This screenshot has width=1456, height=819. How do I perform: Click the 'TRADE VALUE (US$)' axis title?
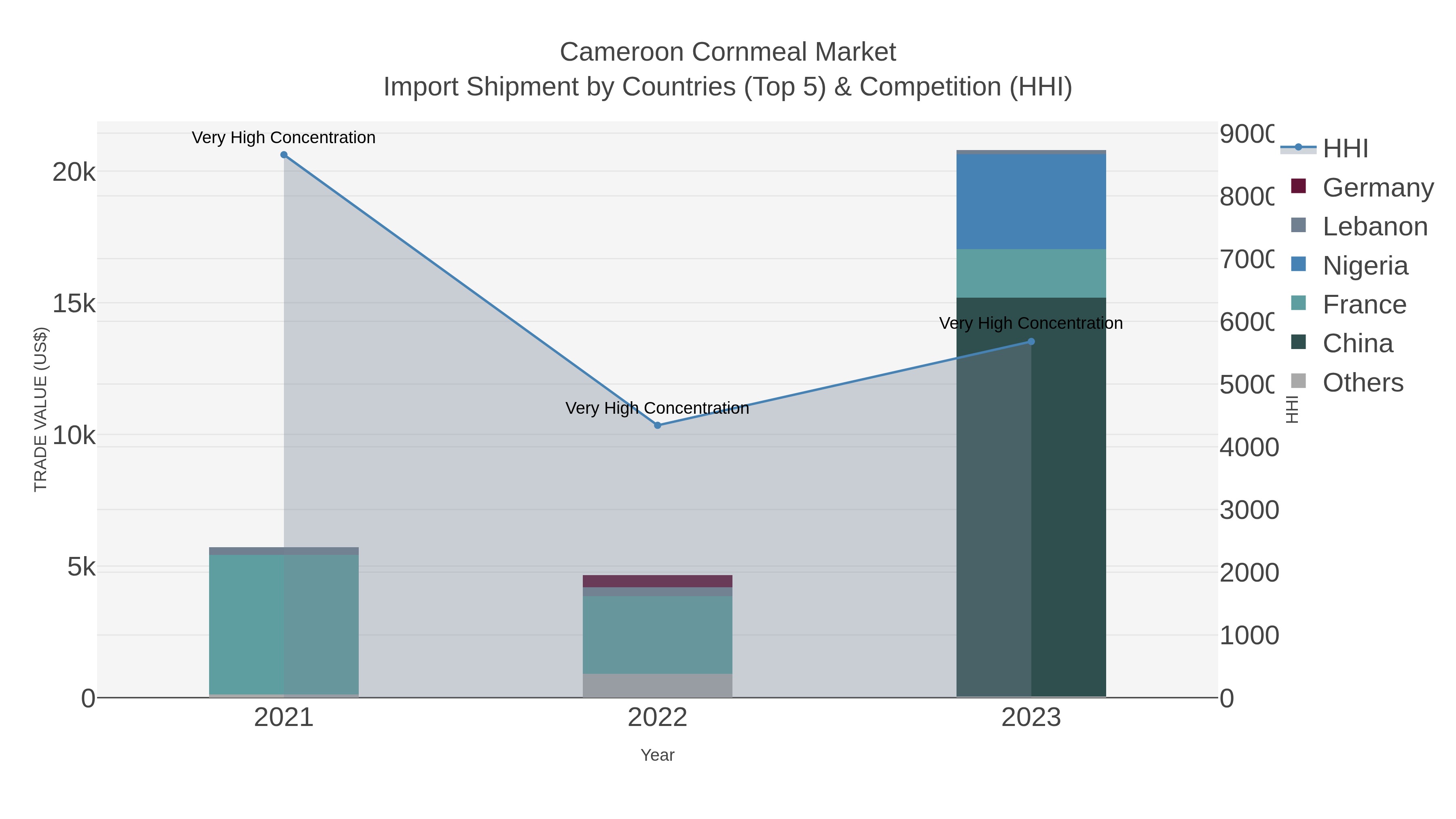click(41, 409)
